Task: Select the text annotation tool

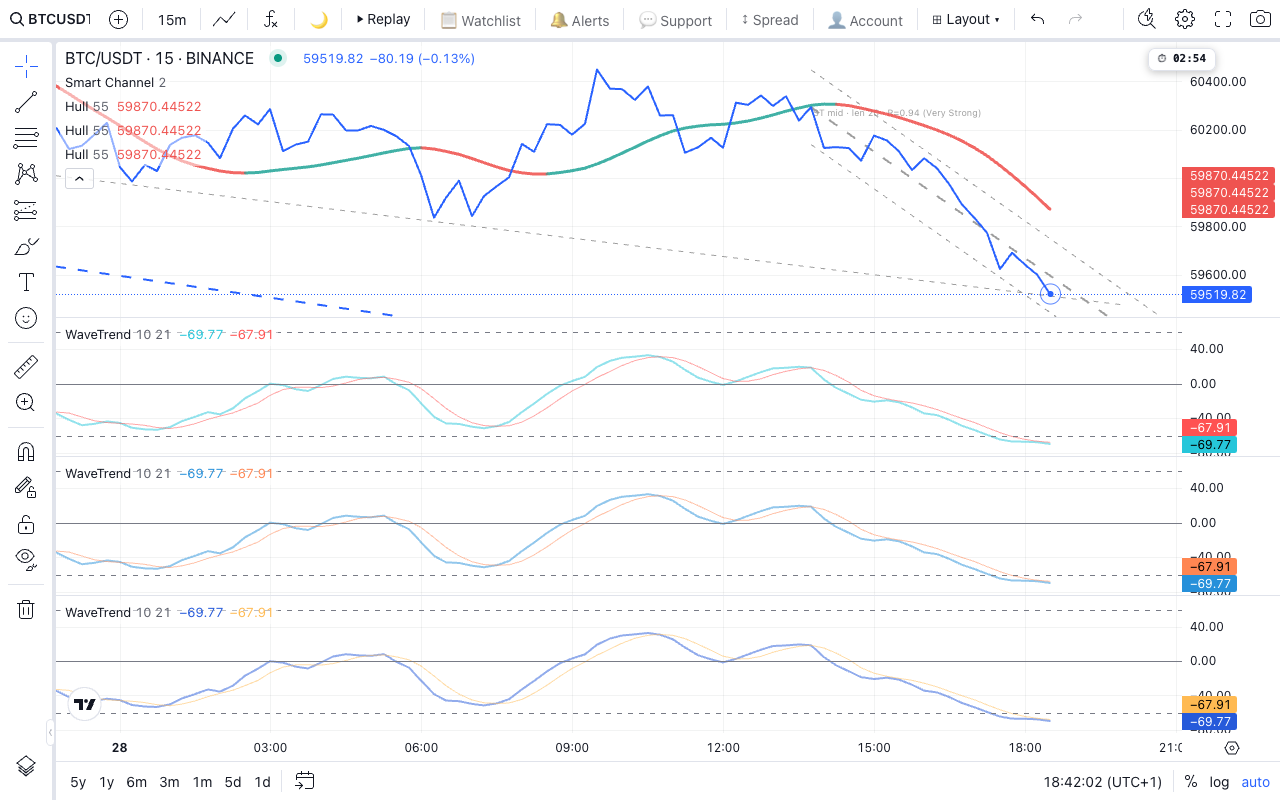Action: pos(26,282)
